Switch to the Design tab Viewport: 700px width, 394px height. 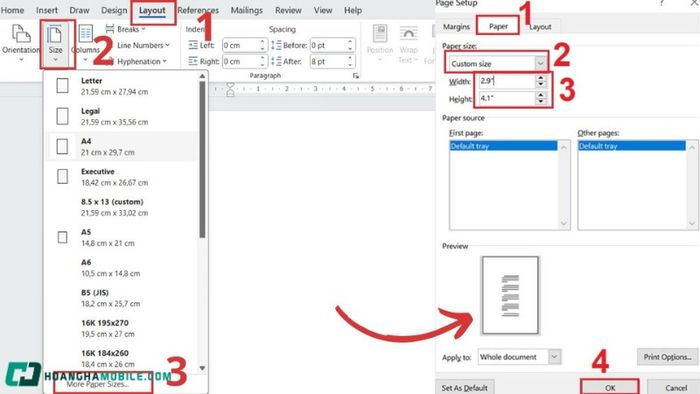coord(114,10)
